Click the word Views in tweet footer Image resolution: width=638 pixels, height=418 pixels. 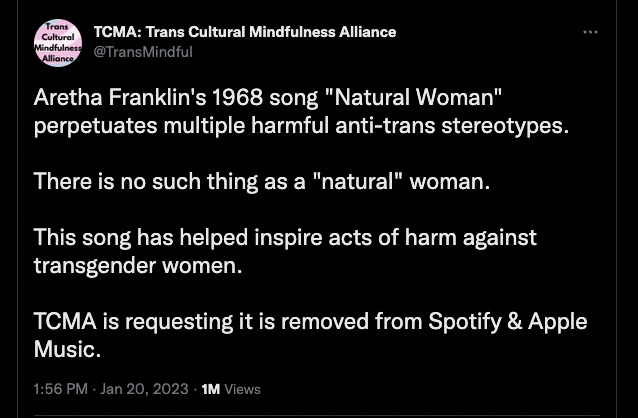pos(243,389)
